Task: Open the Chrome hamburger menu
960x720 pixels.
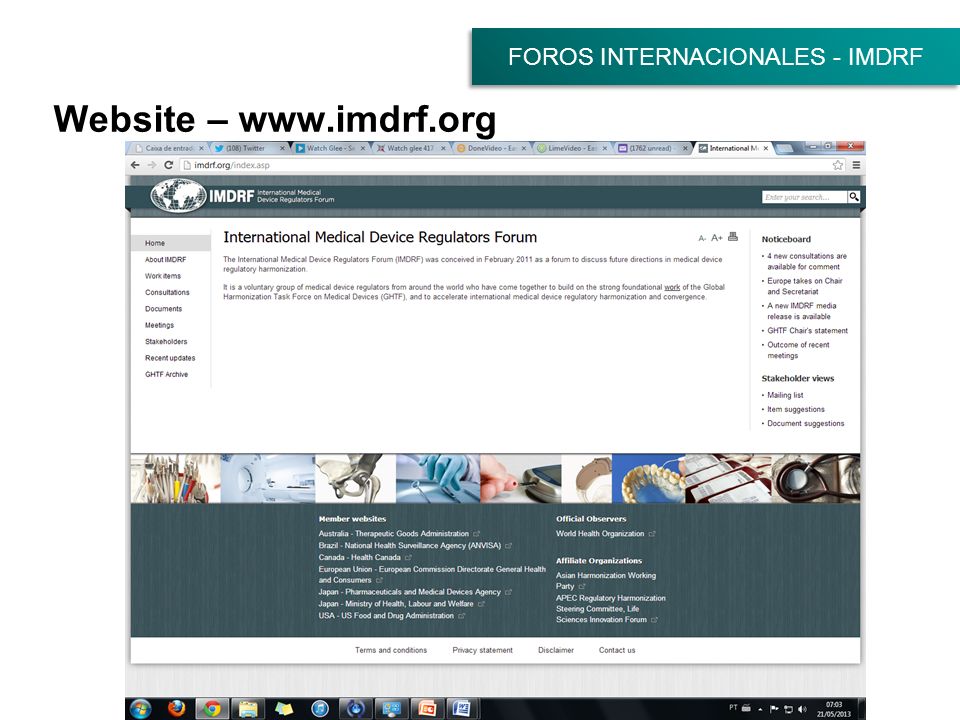Action: click(856, 165)
